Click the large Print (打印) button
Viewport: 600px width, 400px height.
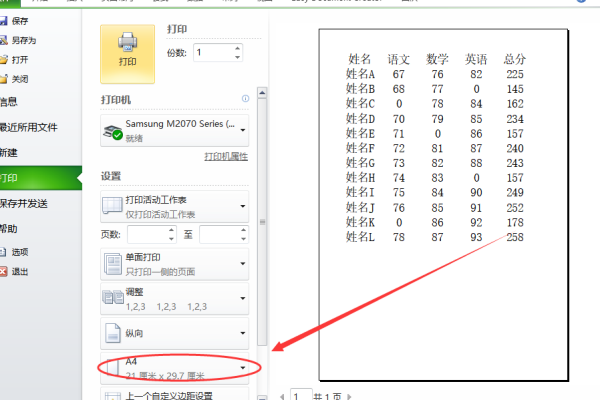tap(127, 54)
